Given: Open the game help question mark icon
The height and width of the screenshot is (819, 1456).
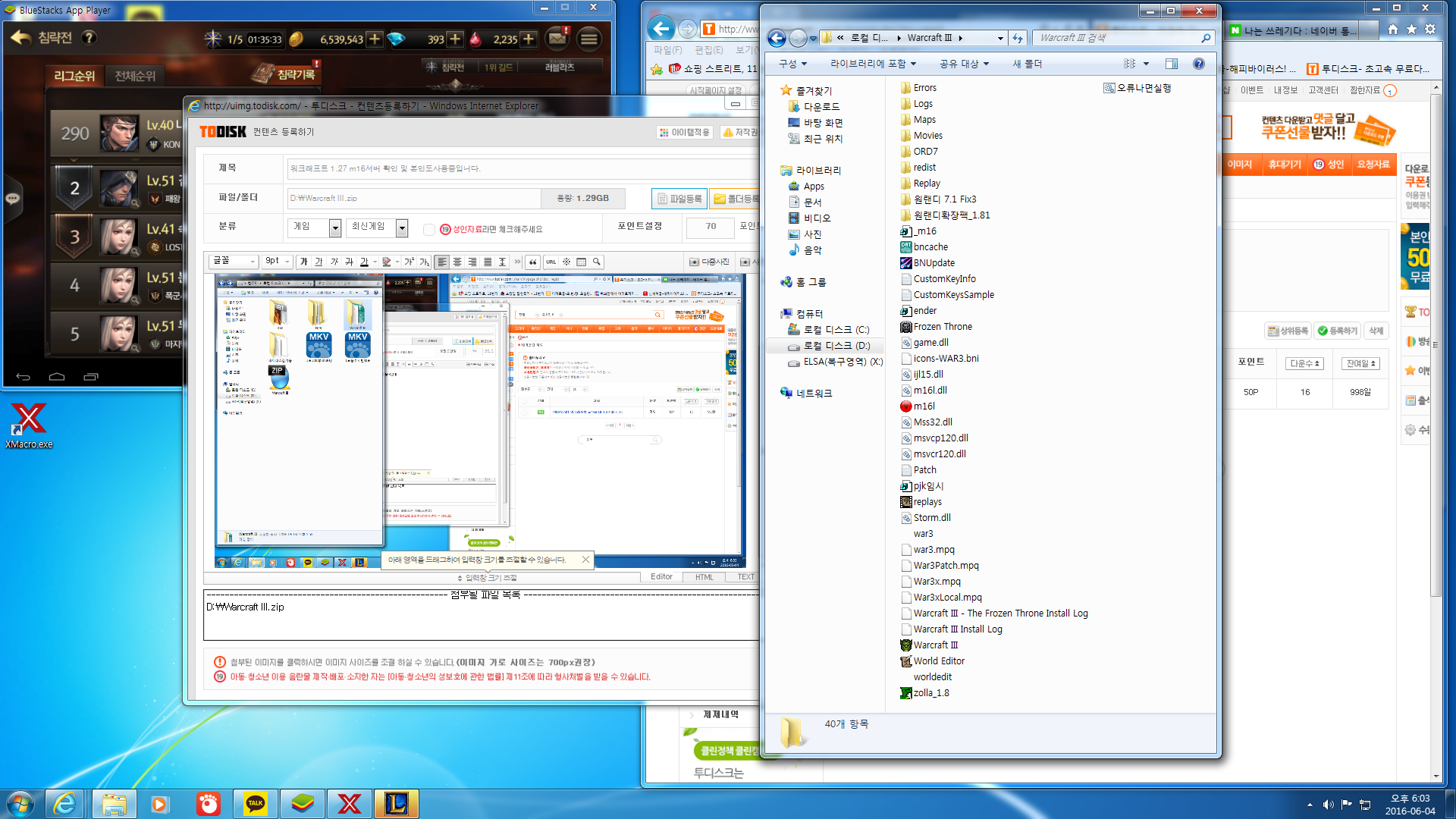Looking at the screenshot, I should [x=89, y=38].
